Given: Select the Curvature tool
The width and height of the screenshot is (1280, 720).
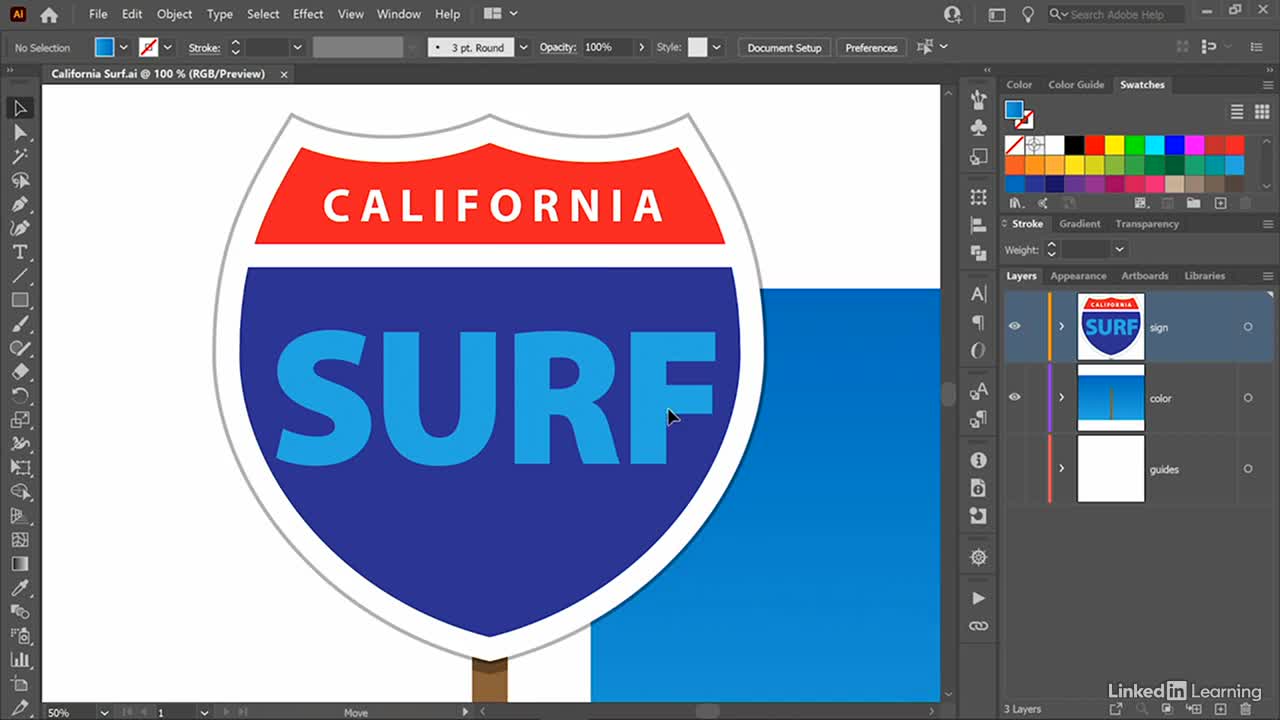Looking at the screenshot, I should (20, 228).
